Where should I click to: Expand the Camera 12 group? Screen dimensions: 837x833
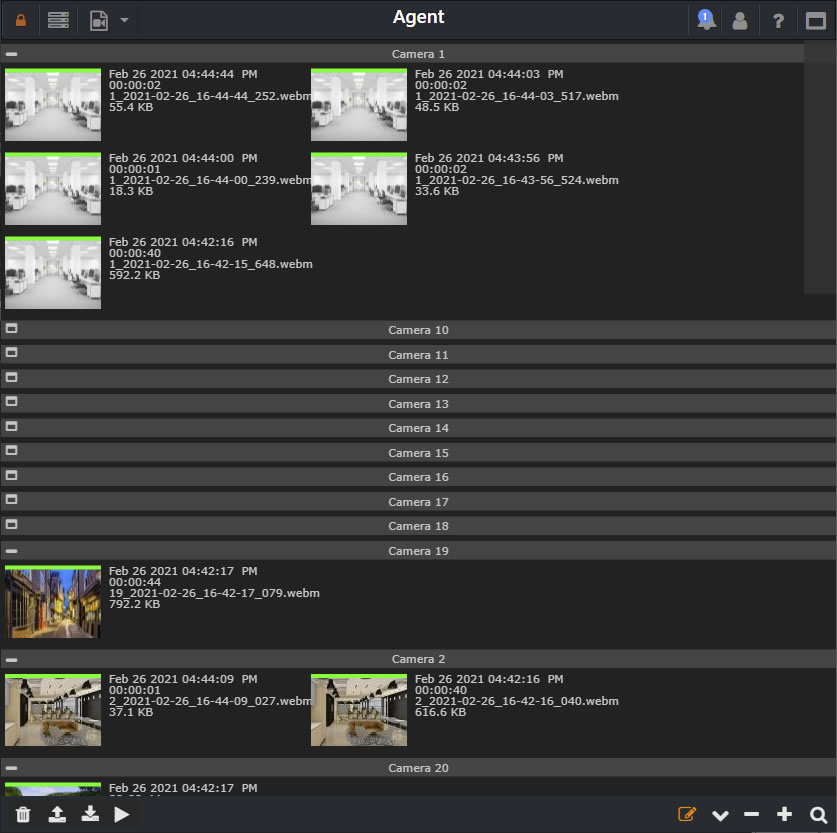pos(12,378)
